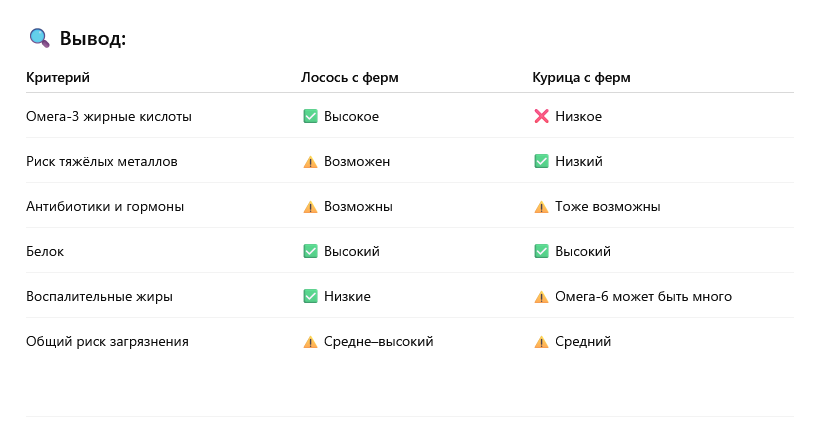Click green check icon beside Низкий
824x422 pixels.
coord(541,161)
